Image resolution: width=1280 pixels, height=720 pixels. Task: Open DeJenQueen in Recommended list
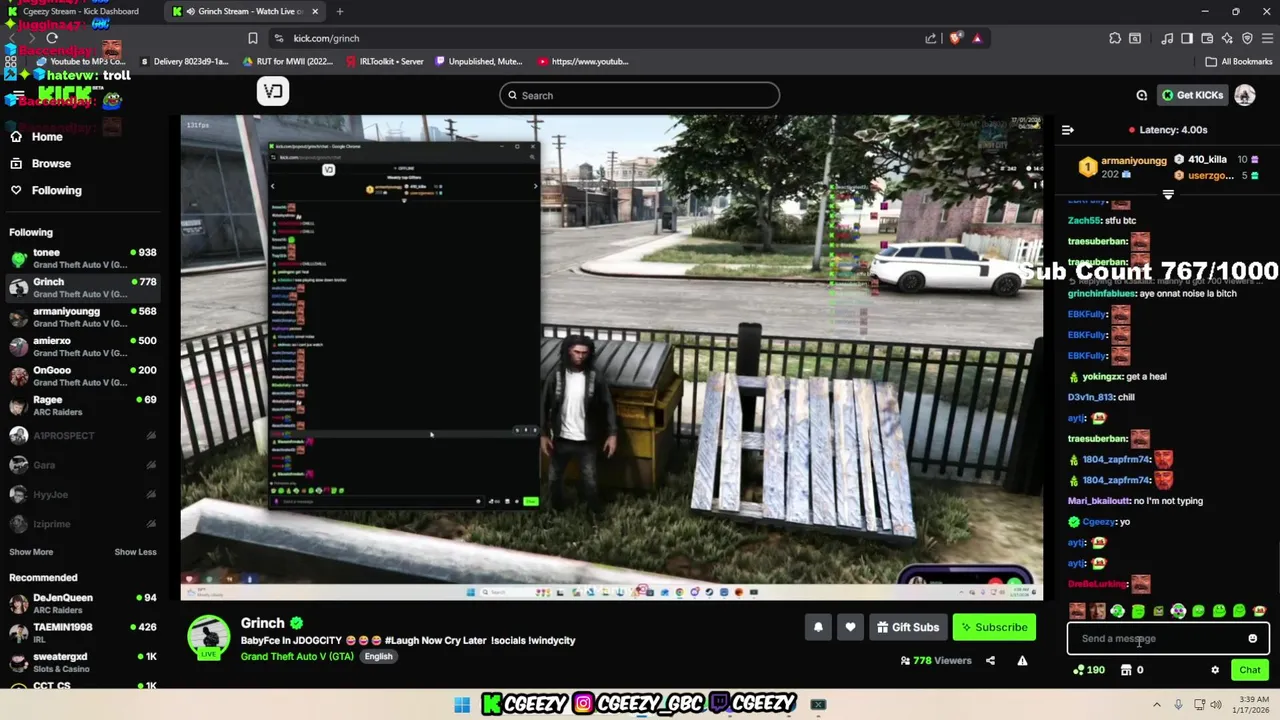[82, 603]
